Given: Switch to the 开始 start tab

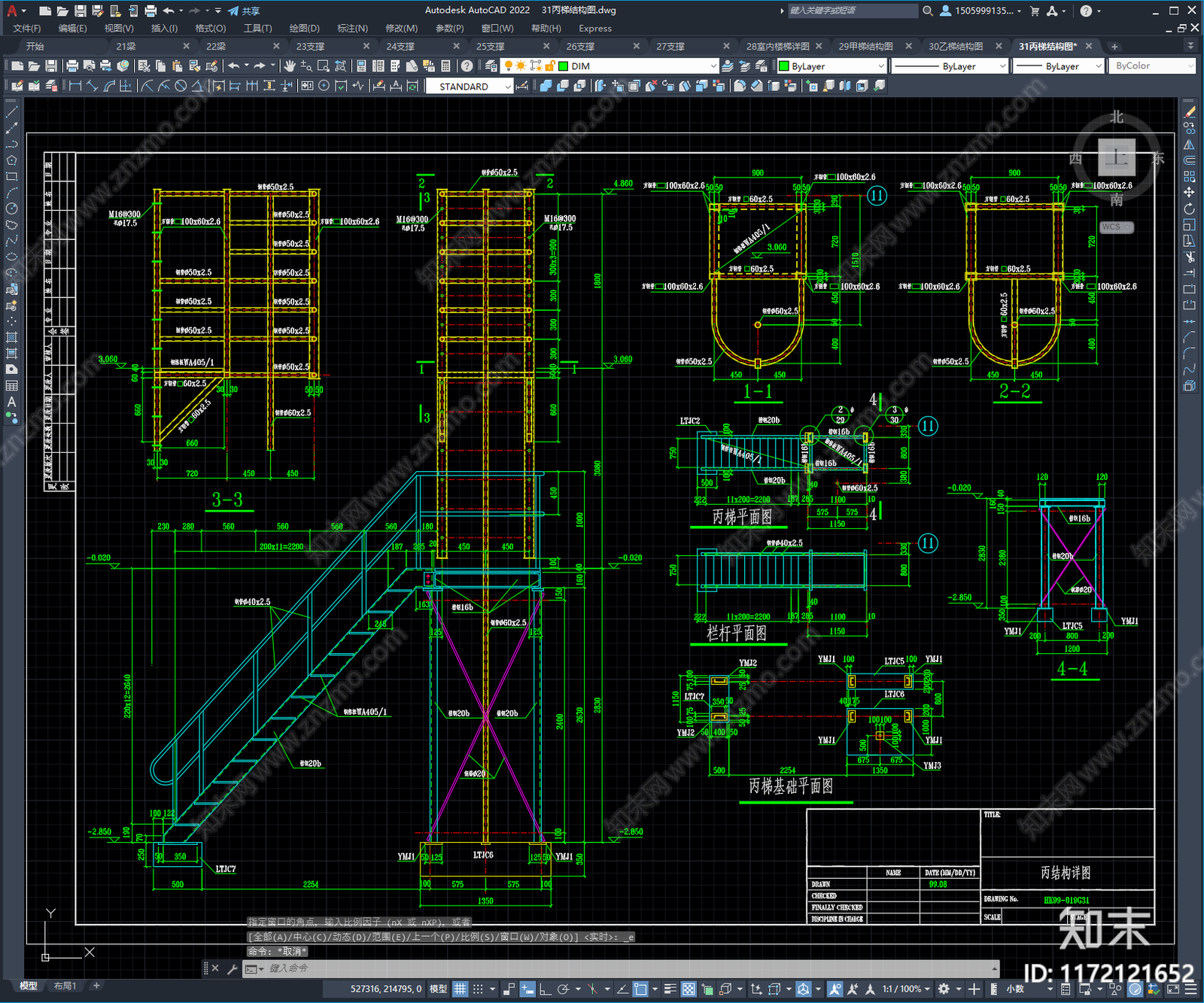Looking at the screenshot, I should coord(35,47).
